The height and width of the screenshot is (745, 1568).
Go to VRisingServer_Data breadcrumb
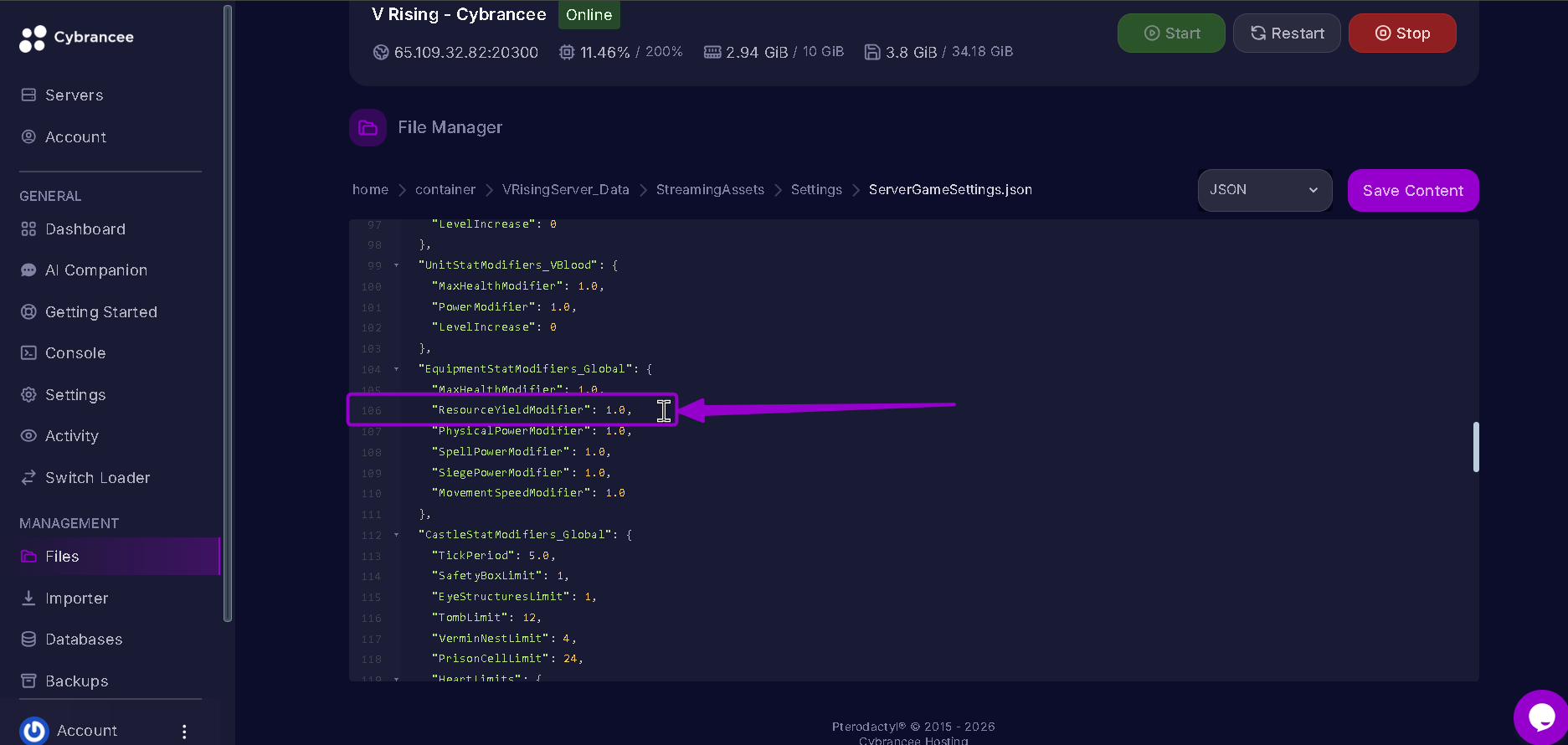[x=566, y=189]
